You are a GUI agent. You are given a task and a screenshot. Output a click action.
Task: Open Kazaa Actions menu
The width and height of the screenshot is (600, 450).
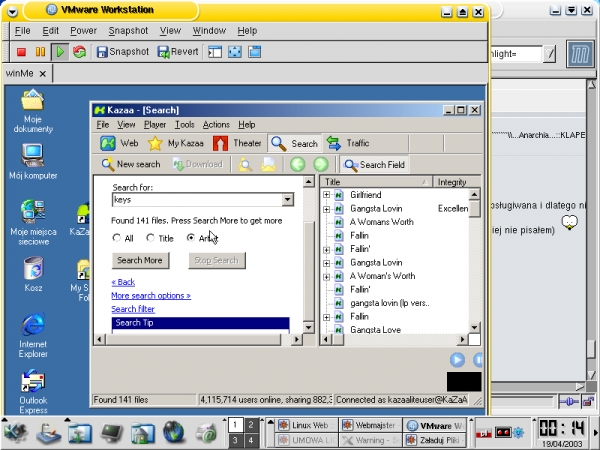tap(216, 125)
